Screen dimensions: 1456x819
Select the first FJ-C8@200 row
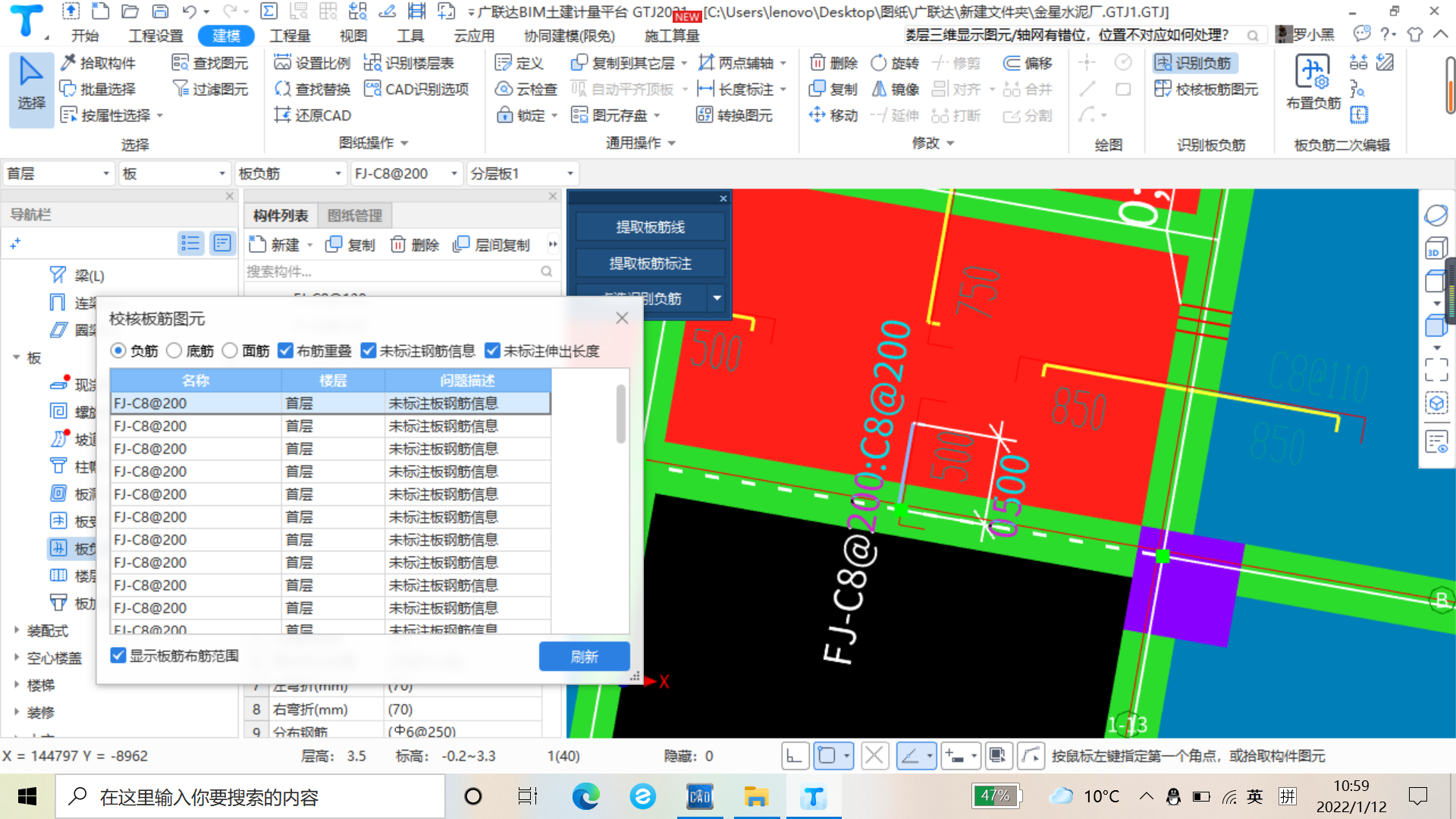click(330, 403)
